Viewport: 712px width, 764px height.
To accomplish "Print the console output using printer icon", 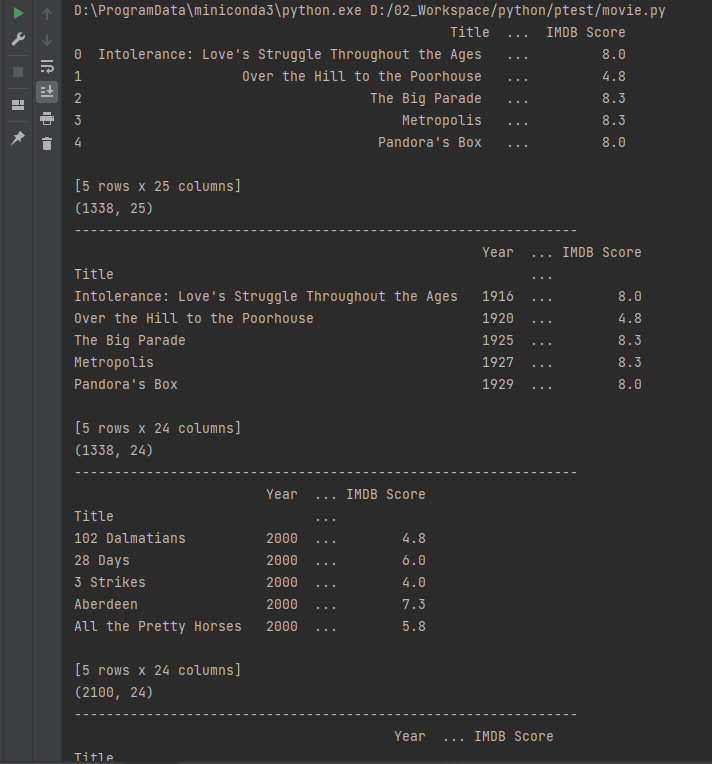I will click(47, 118).
